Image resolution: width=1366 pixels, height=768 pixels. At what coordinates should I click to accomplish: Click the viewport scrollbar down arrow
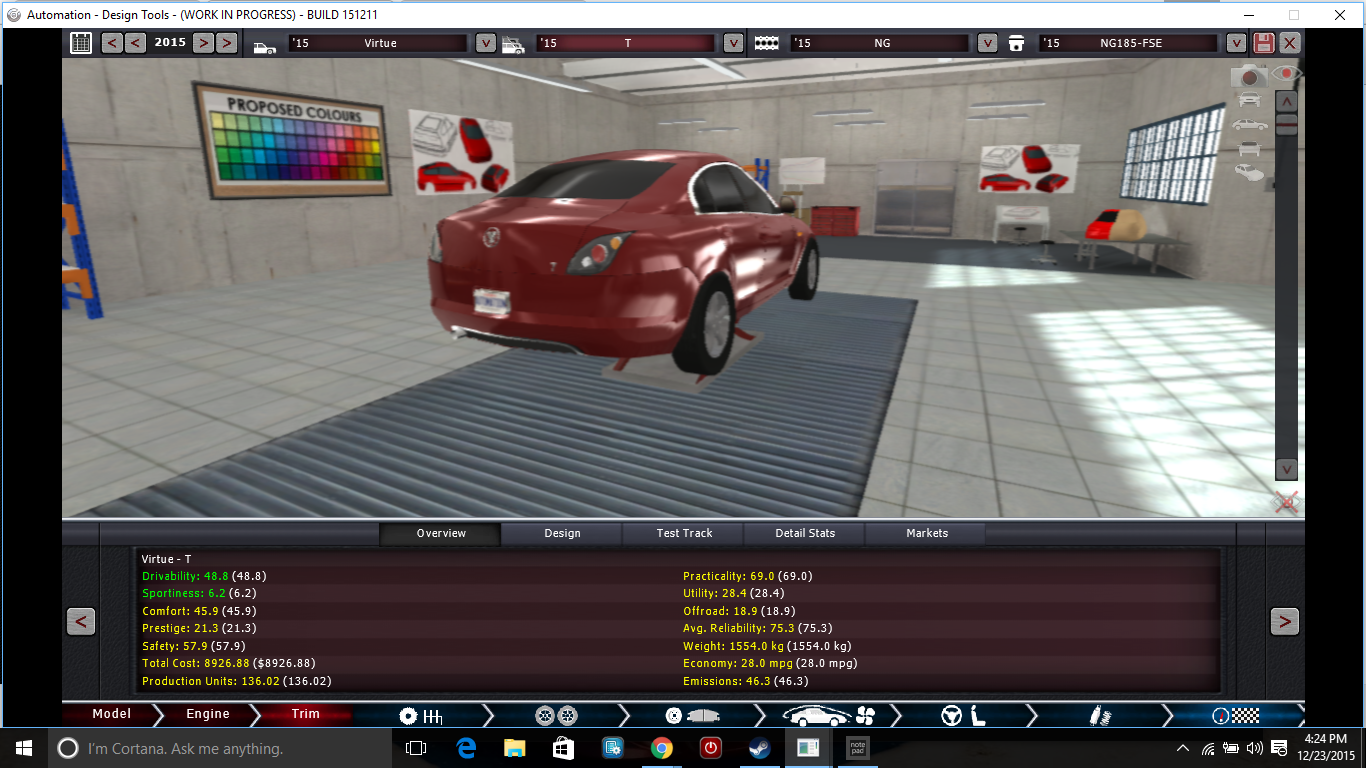(1287, 469)
